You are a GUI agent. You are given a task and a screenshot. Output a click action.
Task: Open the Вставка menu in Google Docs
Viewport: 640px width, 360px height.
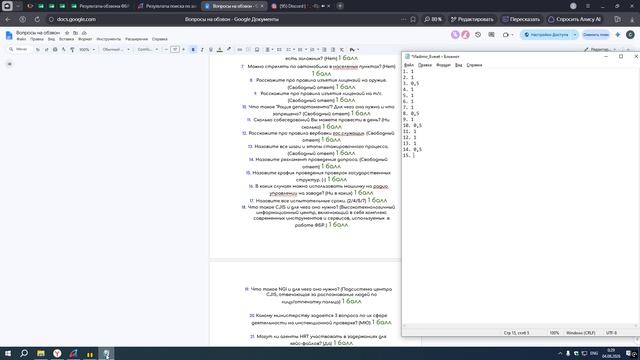coord(67,39)
